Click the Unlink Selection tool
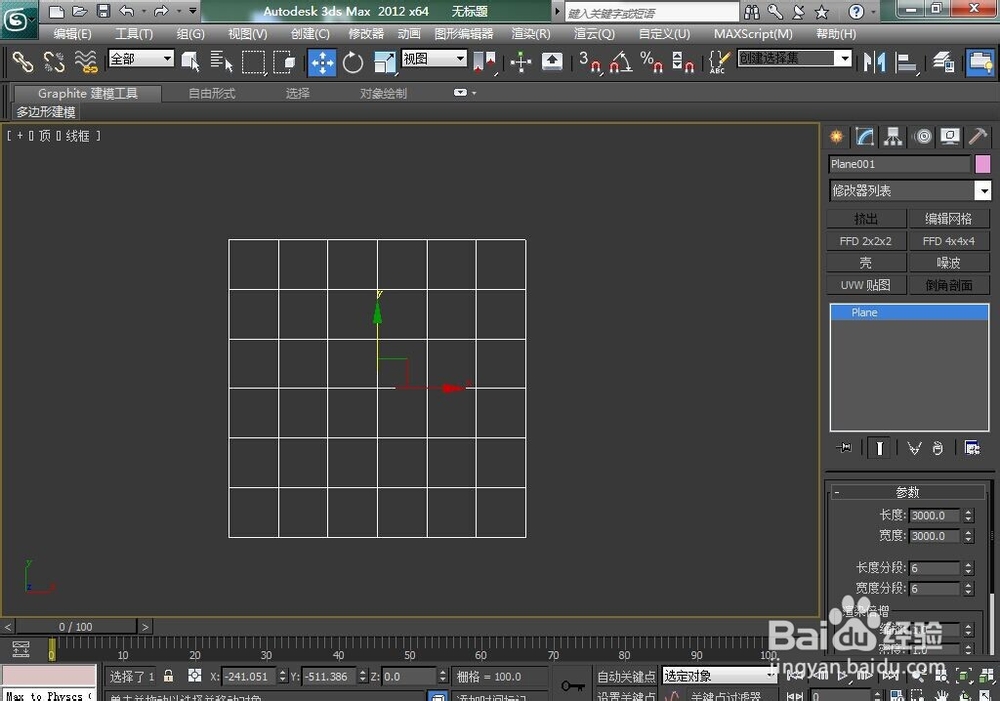Image resolution: width=1000 pixels, height=701 pixels. pos(54,62)
